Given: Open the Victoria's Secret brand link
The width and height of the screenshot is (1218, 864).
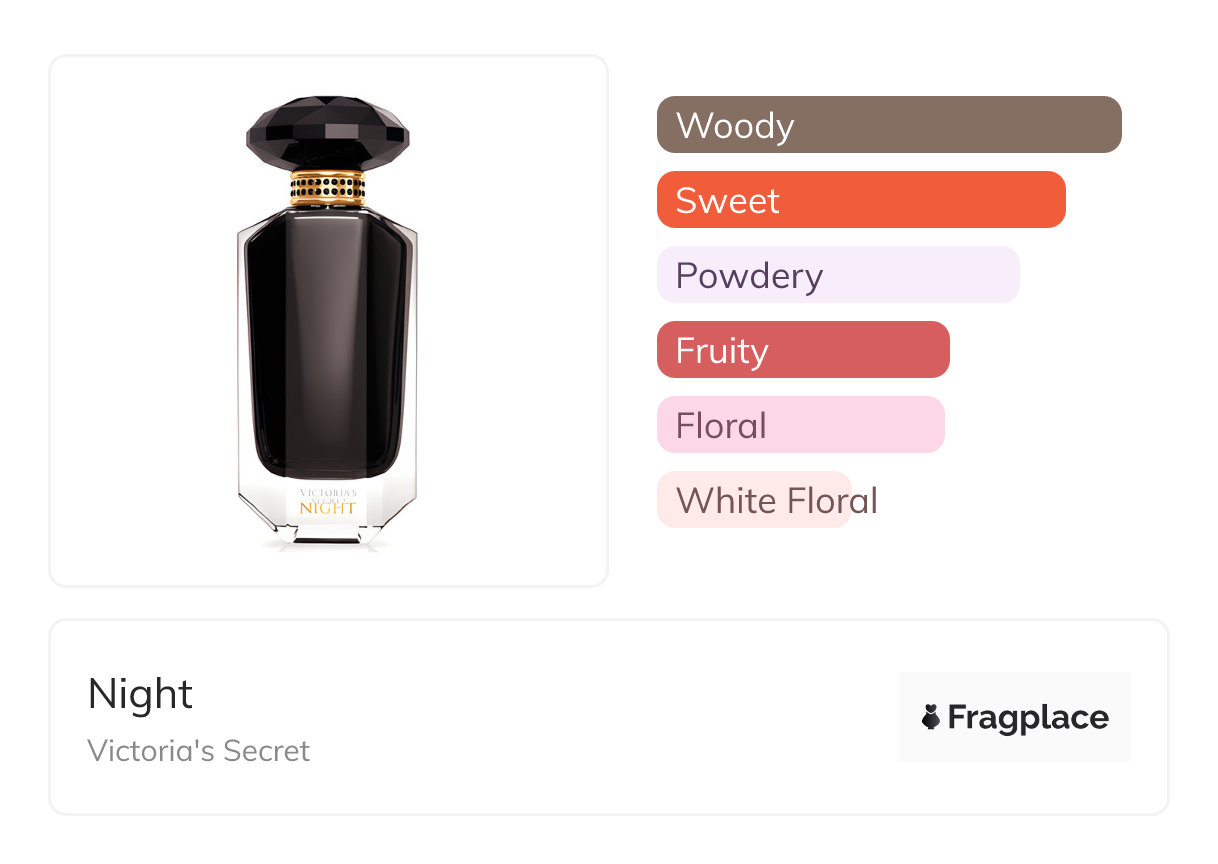Looking at the screenshot, I should pyautogui.click(x=199, y=751).
